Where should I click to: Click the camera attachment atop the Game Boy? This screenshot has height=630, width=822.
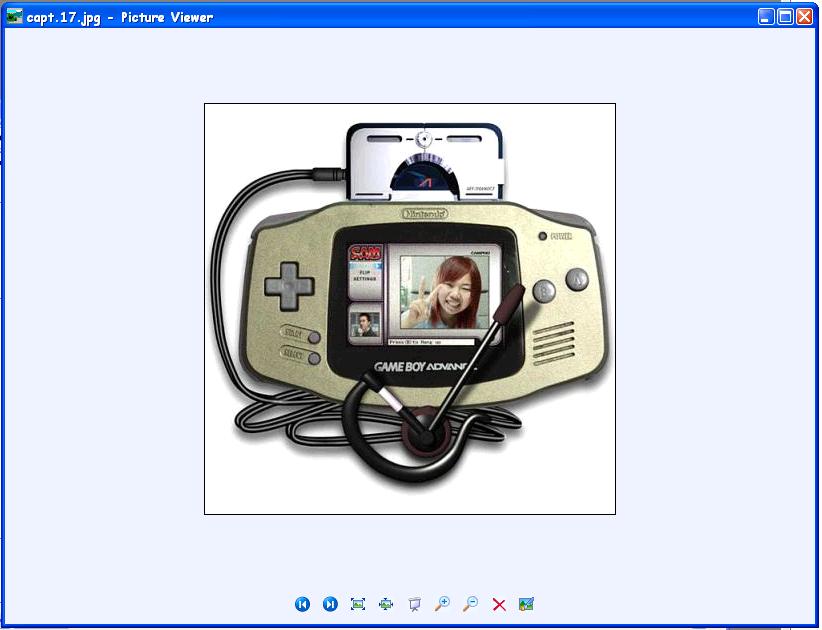(x=424, y=160)
